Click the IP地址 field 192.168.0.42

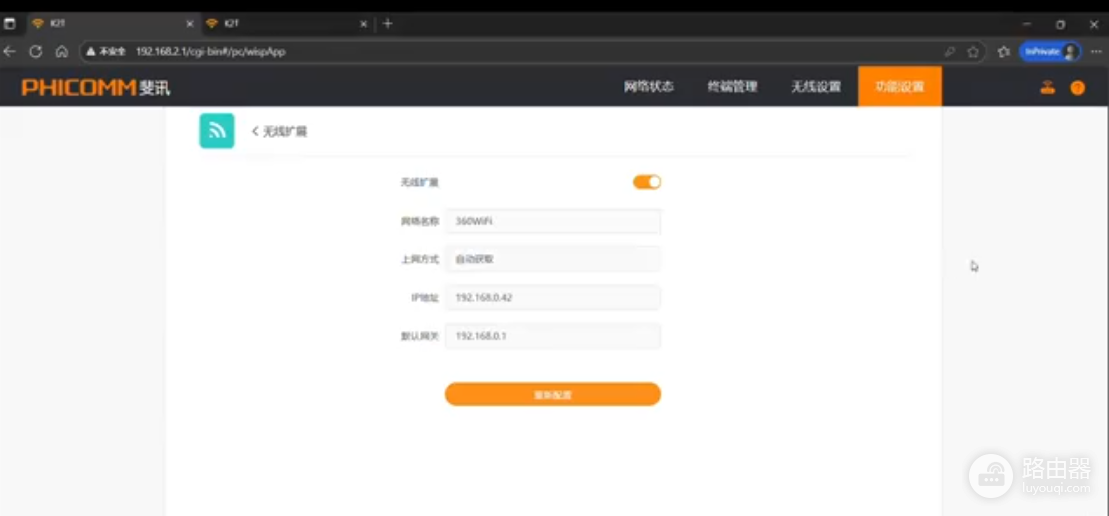point(552,298)
